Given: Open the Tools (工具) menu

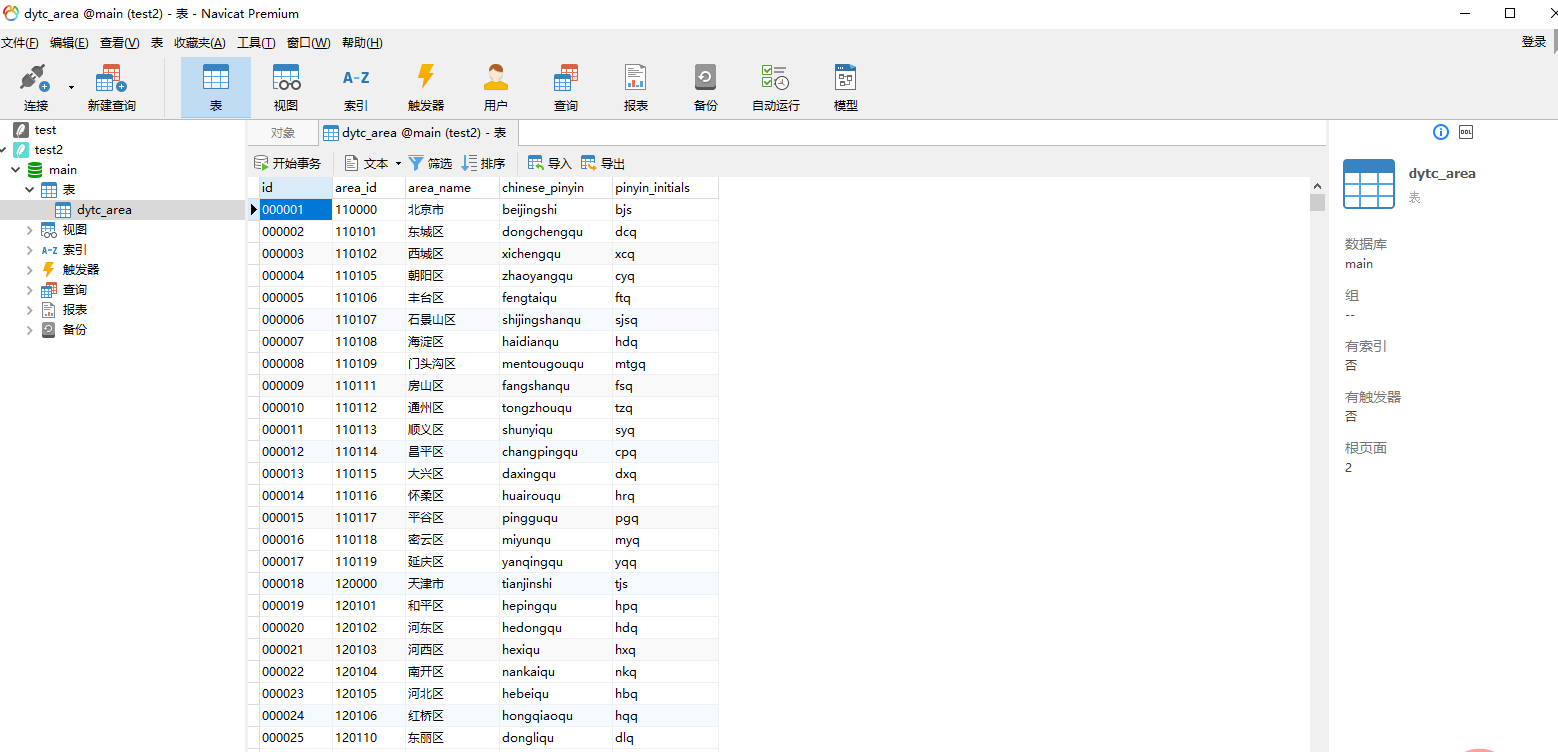Looking at the screenshot, I should [x=256, y=43].
